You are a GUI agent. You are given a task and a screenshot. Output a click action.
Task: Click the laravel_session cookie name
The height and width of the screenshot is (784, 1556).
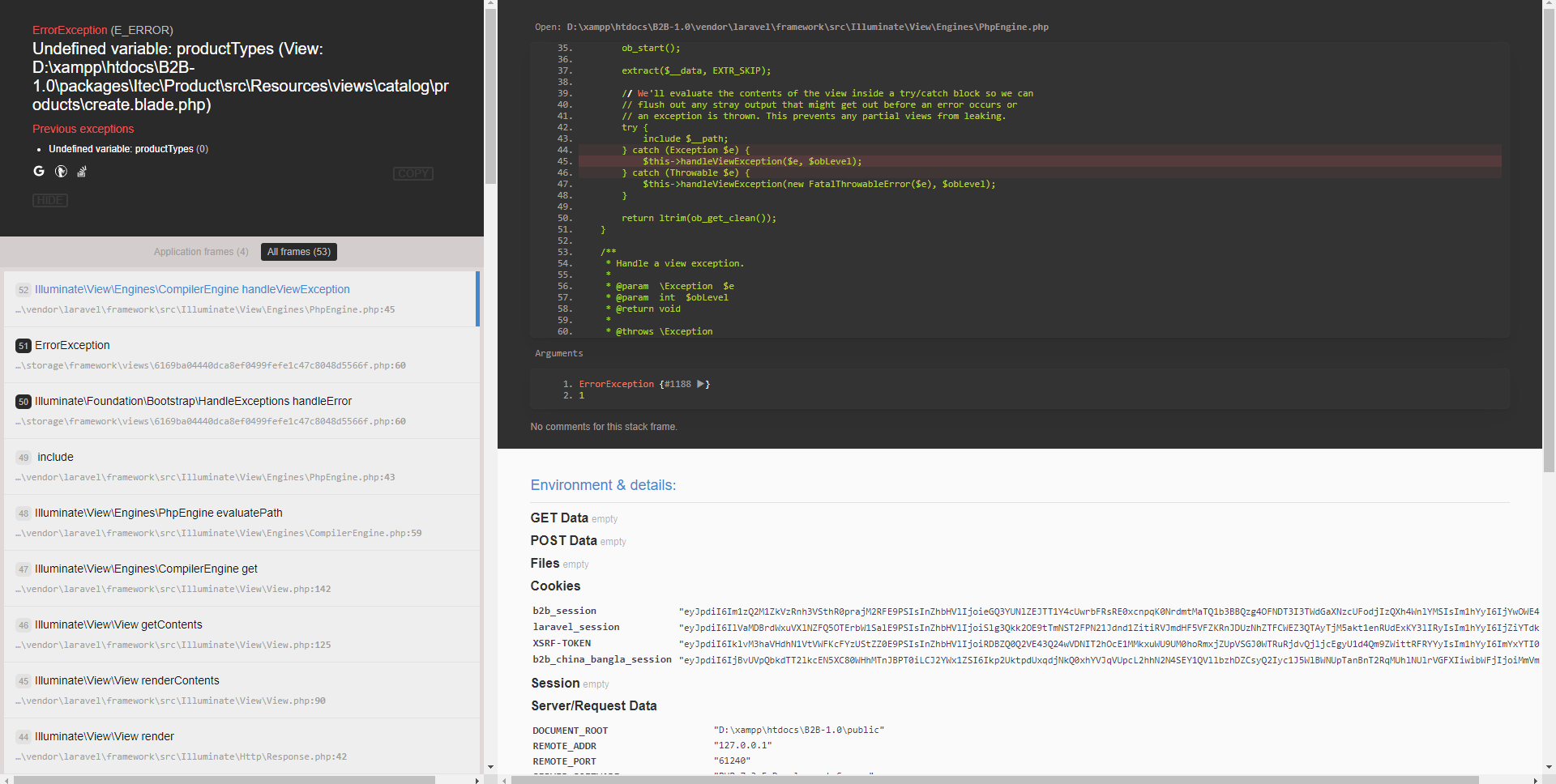click(575, 627)
